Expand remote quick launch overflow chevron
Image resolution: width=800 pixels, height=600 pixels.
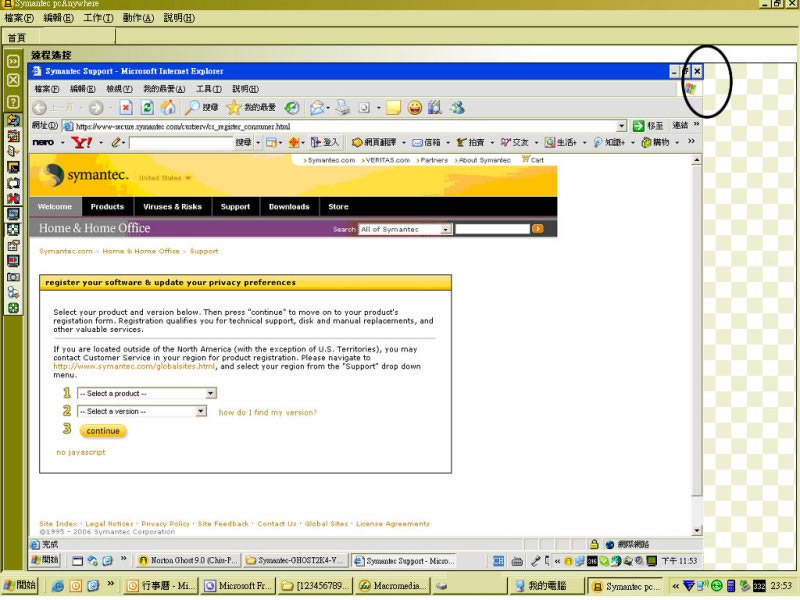click(x=123, y=559)
